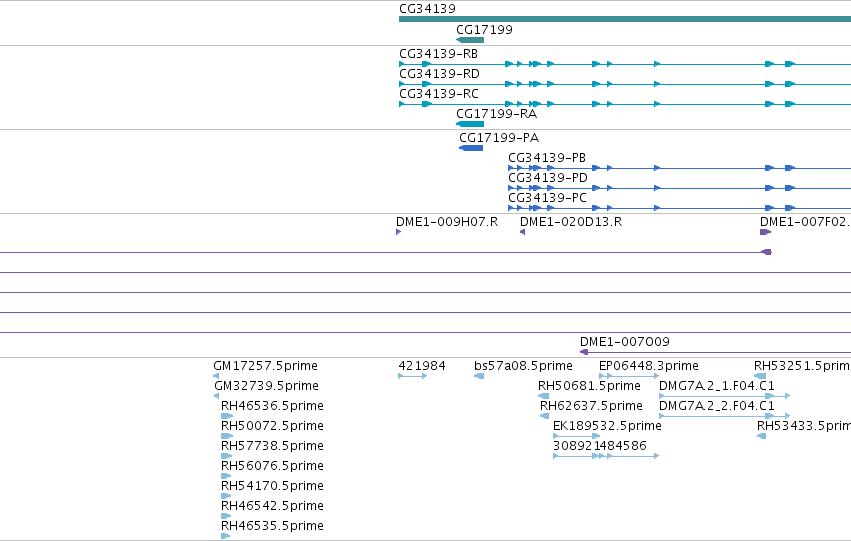This screenshot has width=851, height=541.
Task: Select the DME1-020D13.R label text
Action: pos(571,222)
